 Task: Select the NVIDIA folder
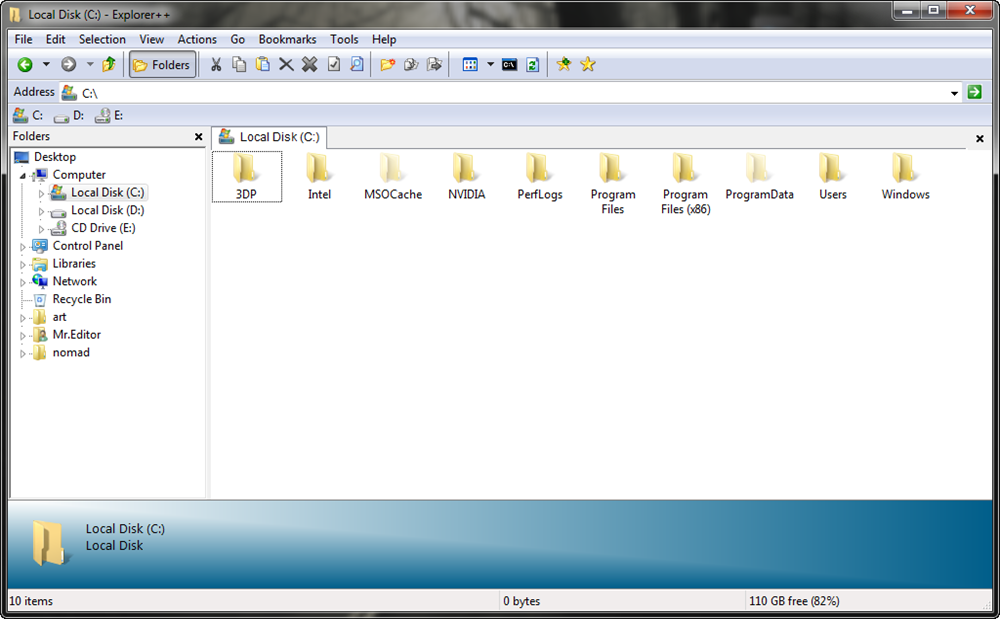click(466, 177)
